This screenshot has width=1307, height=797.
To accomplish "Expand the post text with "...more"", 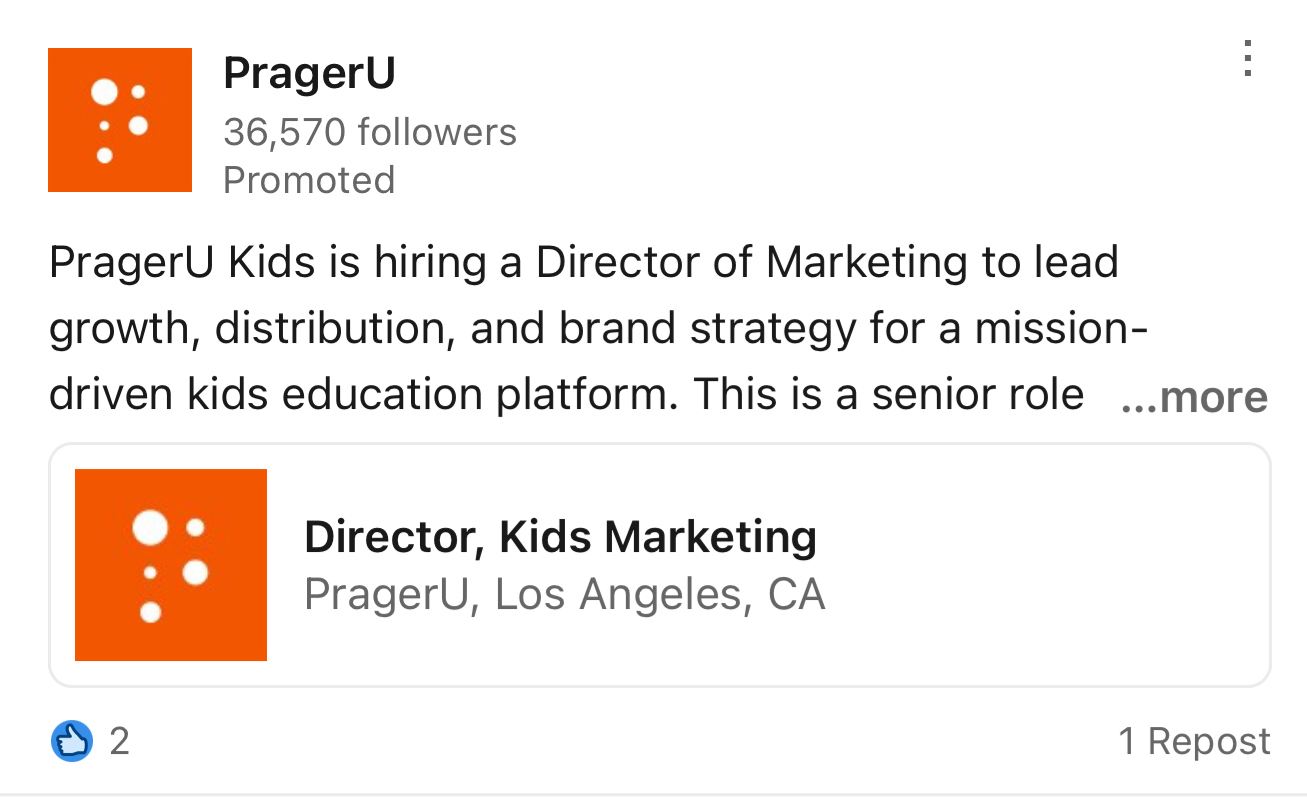I will 1195,397.
